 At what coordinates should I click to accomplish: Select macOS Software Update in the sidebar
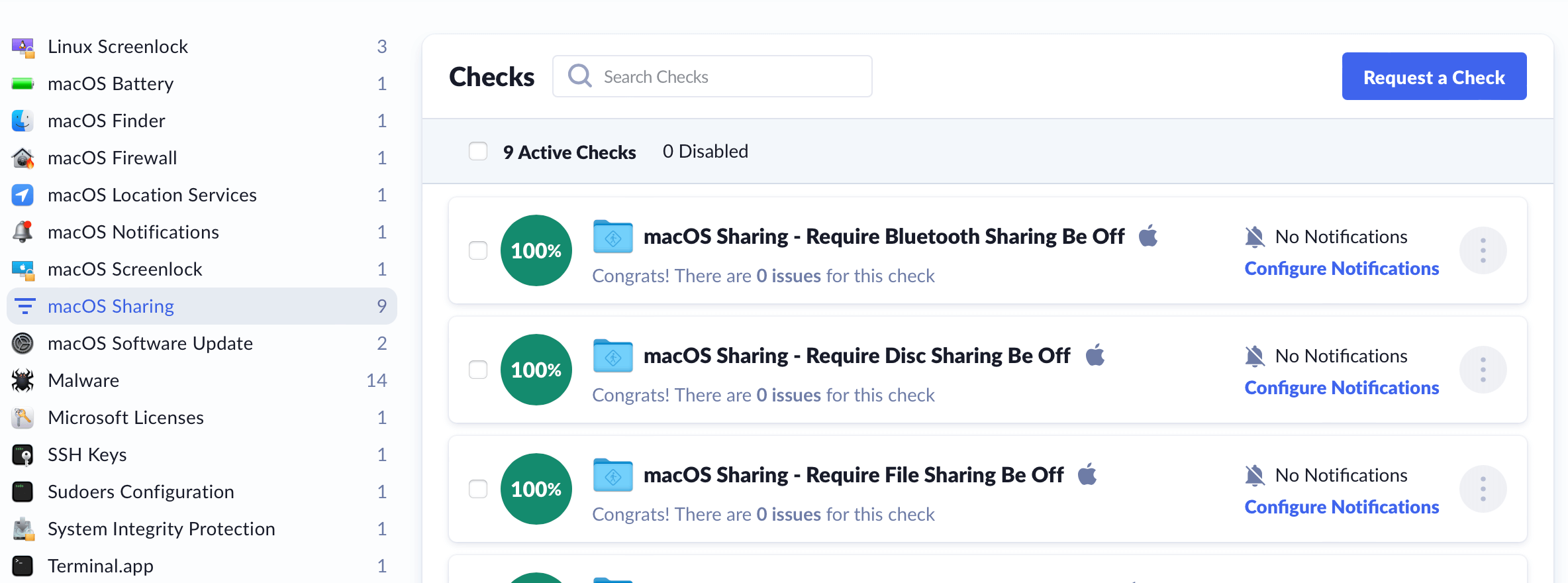150,343
